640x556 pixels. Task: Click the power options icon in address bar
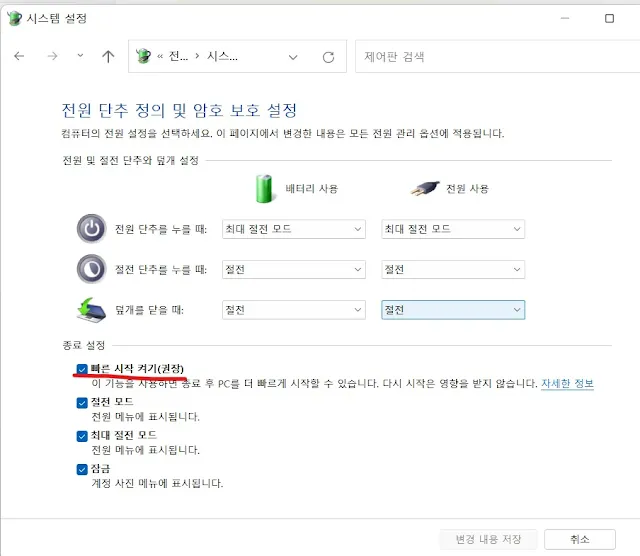click(143, 56)
